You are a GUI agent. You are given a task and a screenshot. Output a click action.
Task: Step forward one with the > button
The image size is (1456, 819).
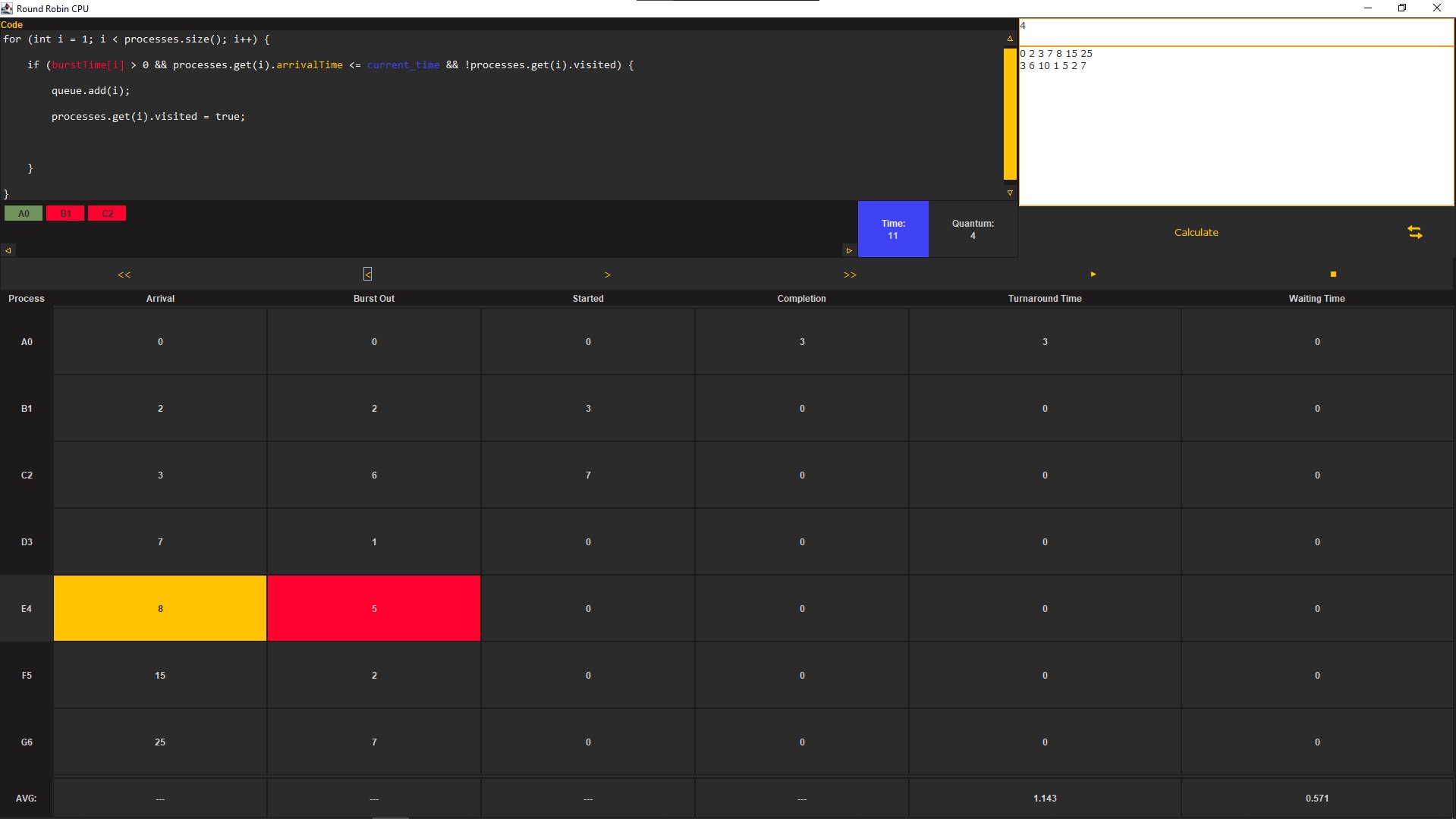click(607, 275)
